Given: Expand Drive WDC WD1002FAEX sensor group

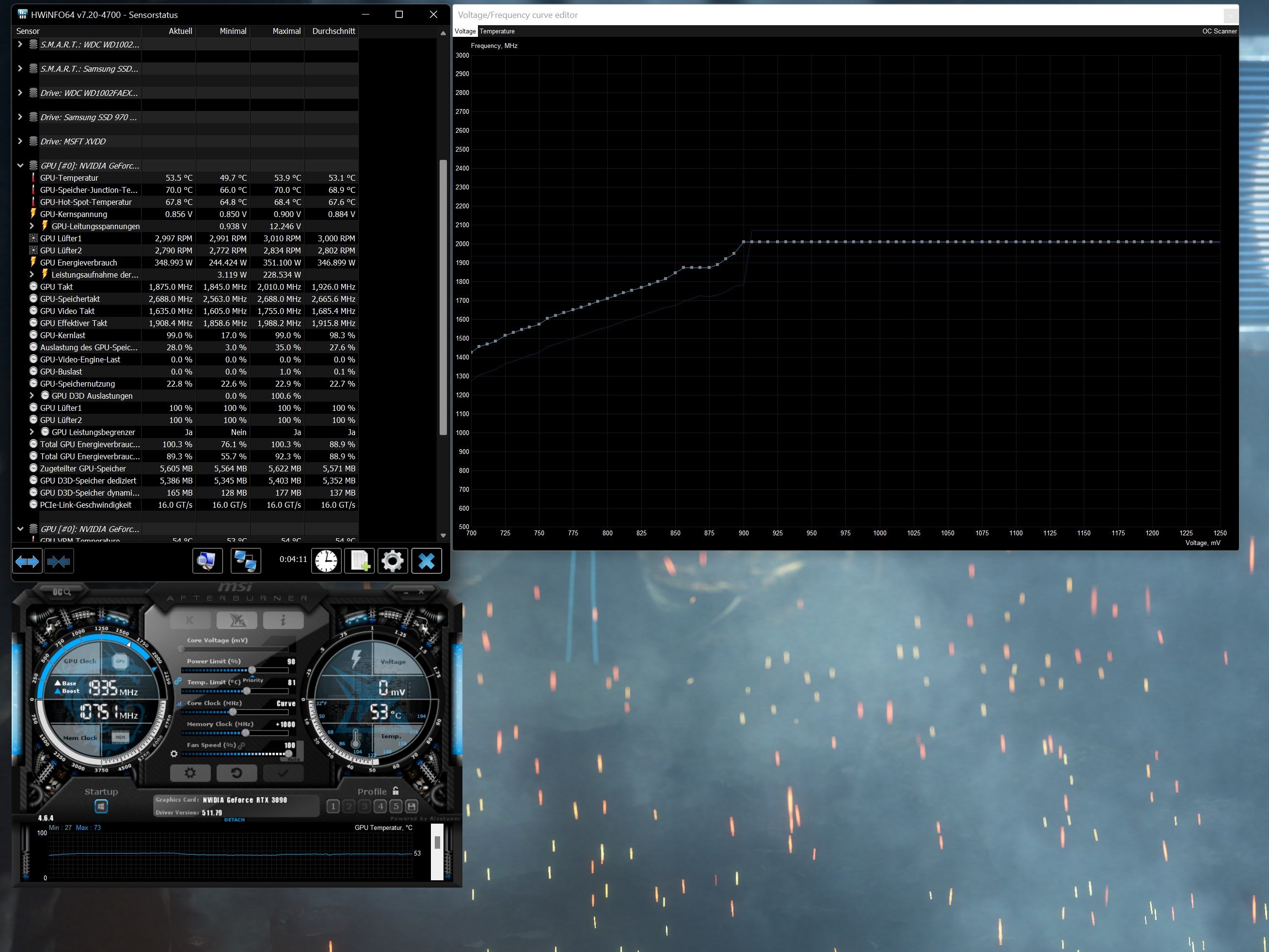Looking at the screenshot, I should coord(20,93).
